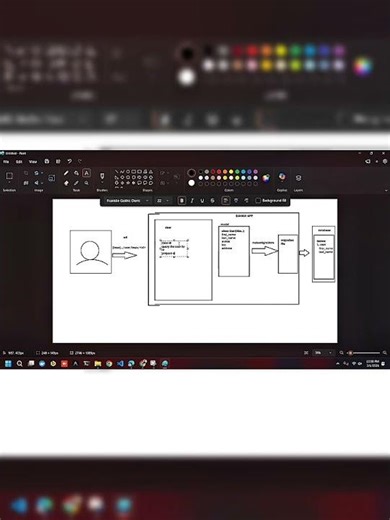Enable the Background fill checkbox
Image resolution: width=390 pixels, height=520 pixels.
click(258, 201)
